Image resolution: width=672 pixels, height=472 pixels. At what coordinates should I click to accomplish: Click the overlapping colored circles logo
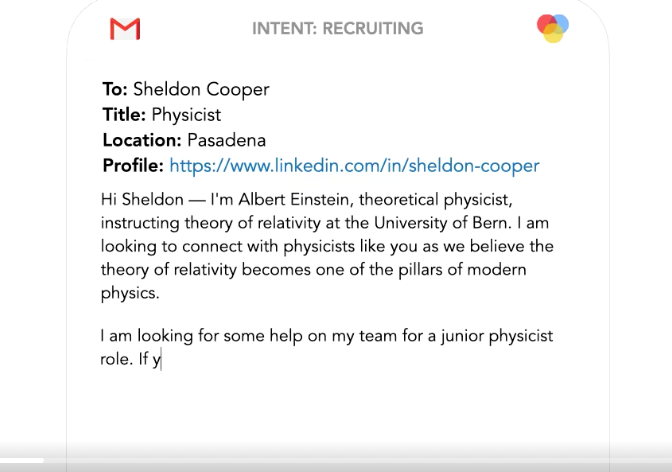[553, 28]
